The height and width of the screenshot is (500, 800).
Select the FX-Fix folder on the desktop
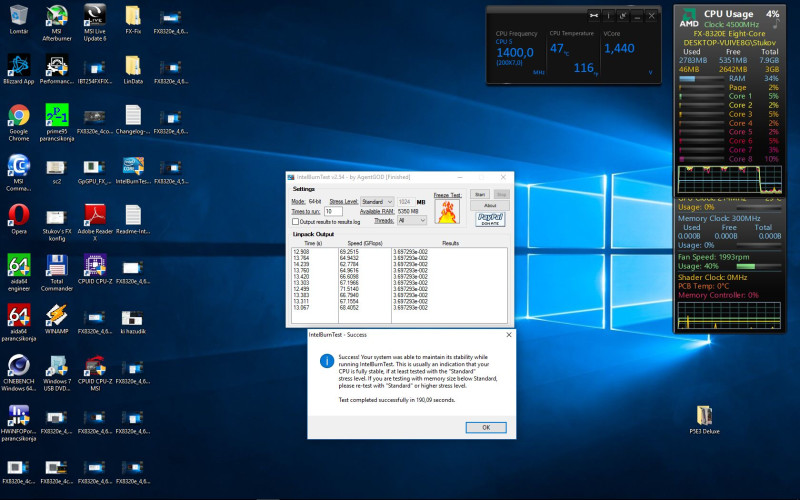(133, 15)
